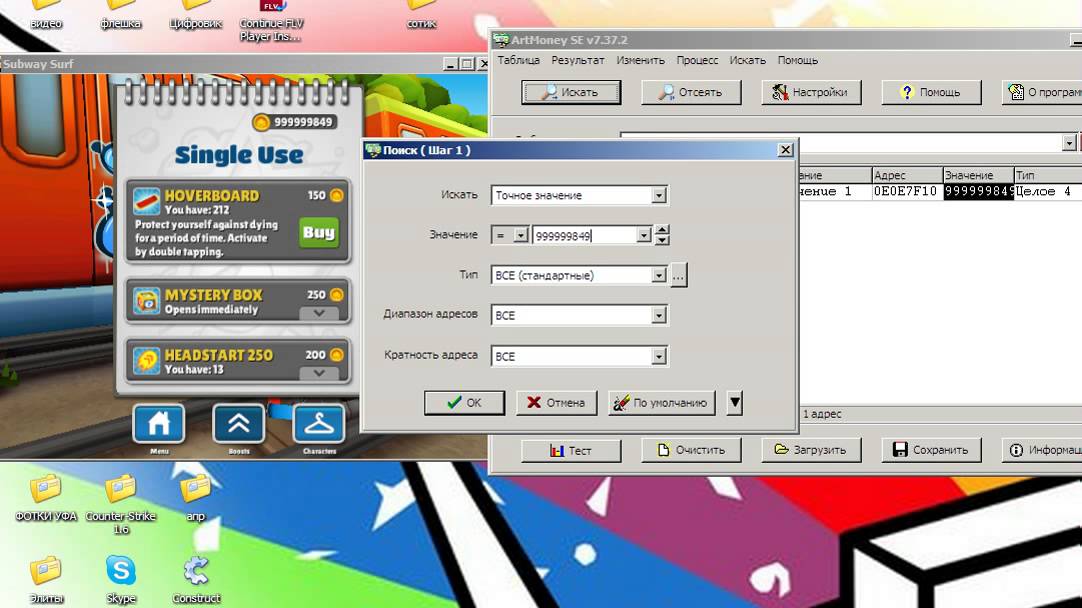The image size is (1082, 608).
Task: Open the Таблица menu
Action: (518, 60)
